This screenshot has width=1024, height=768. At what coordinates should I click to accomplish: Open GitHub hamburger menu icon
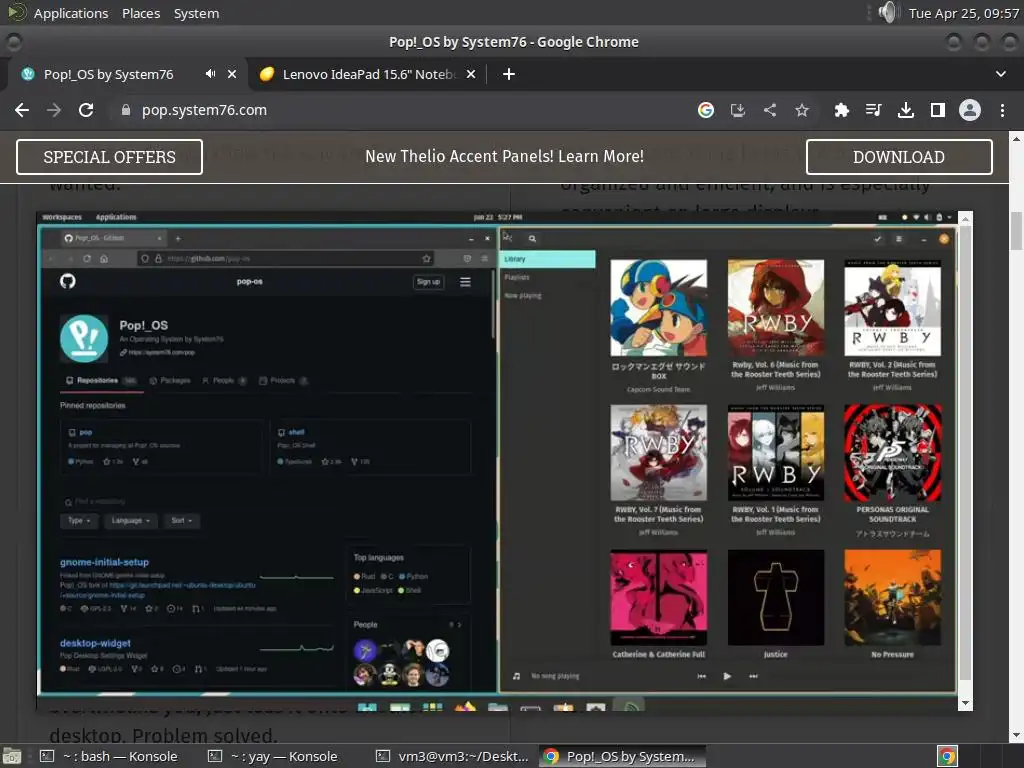(466, 282)
